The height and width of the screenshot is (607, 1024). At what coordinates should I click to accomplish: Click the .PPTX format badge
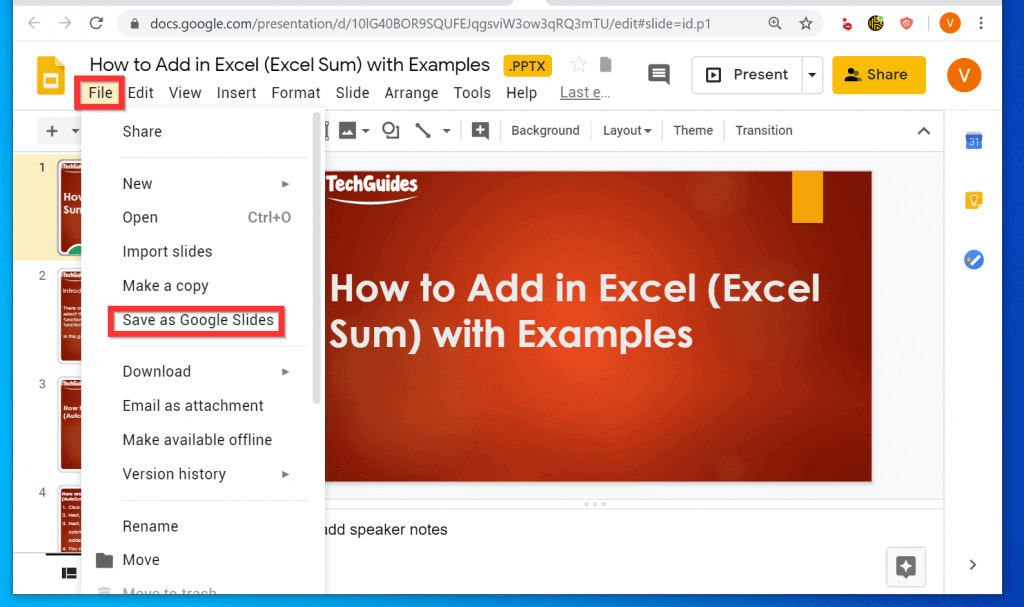(x=528, y=66)
